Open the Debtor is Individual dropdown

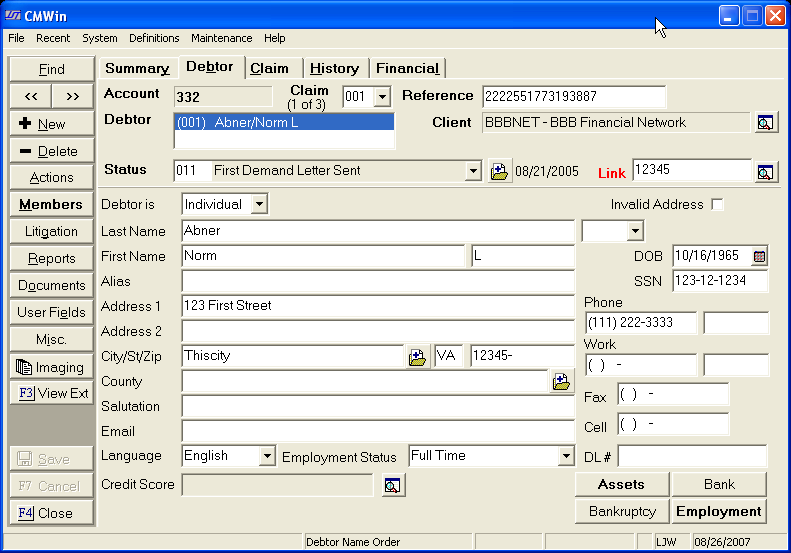(x=259, y=204)
